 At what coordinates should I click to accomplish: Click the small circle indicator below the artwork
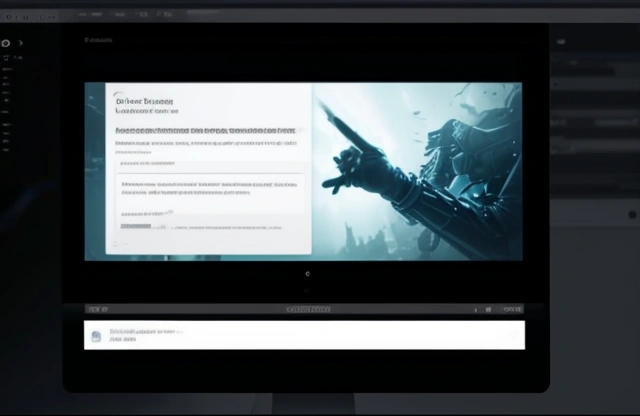[x=308, y=273]
